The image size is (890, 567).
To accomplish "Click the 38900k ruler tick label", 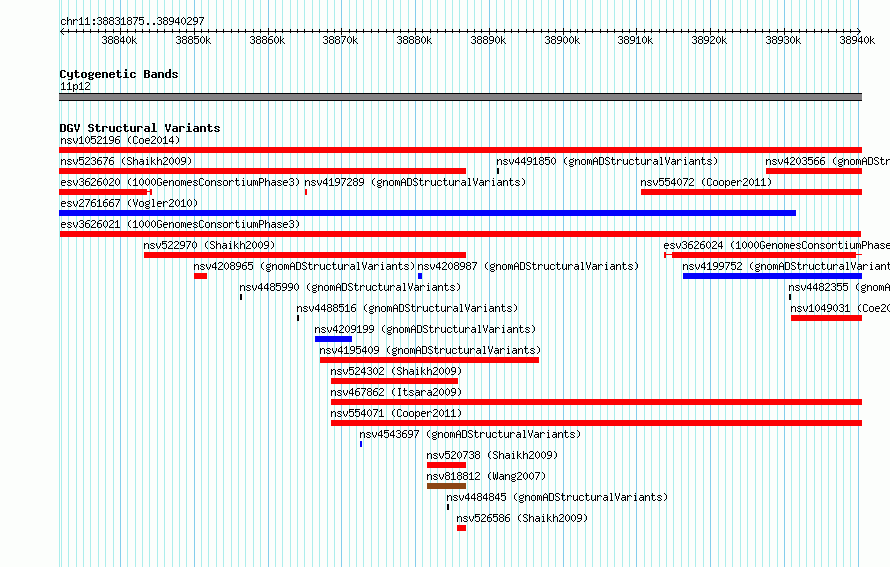I will tap(562, 40).
